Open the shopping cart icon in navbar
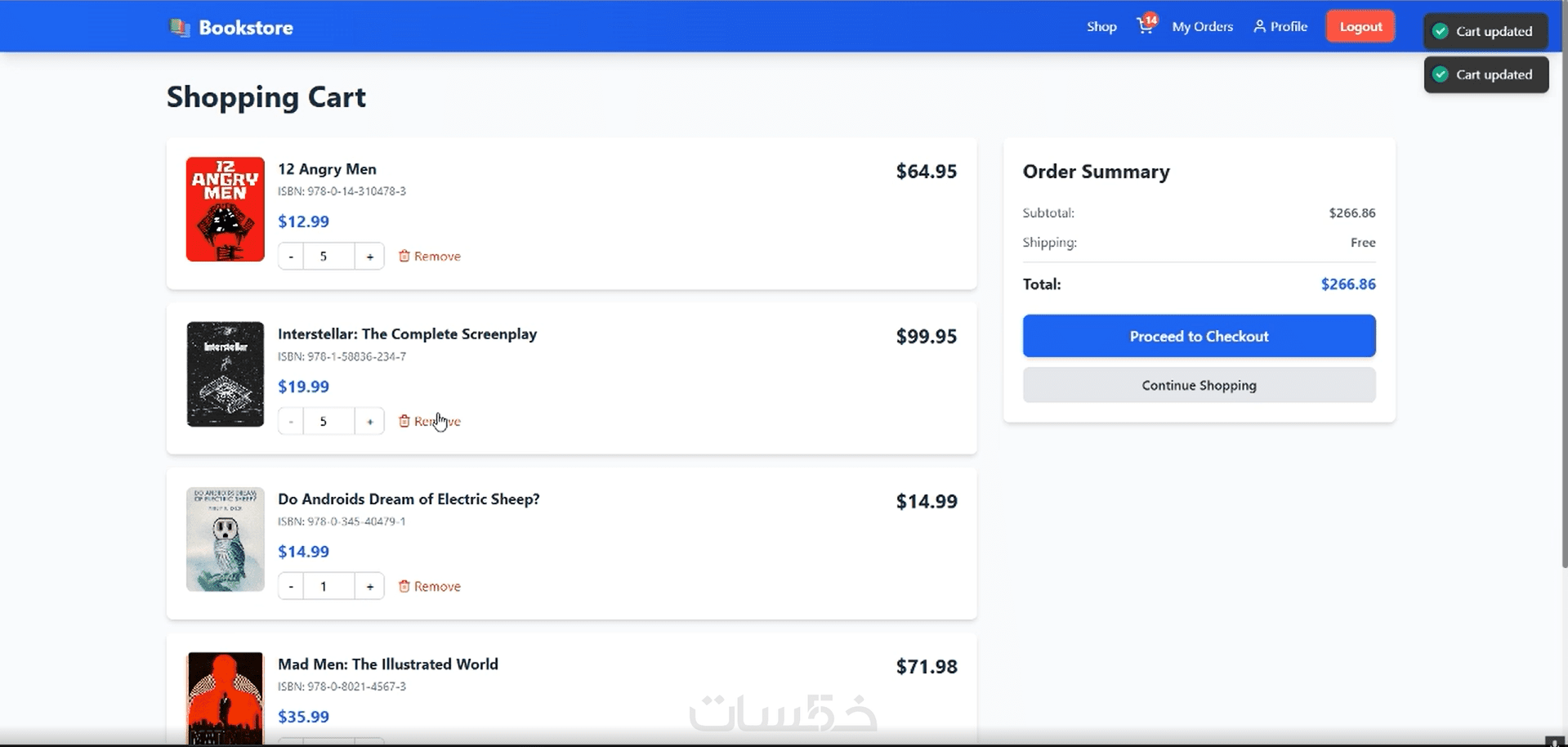 point(1145,27)
